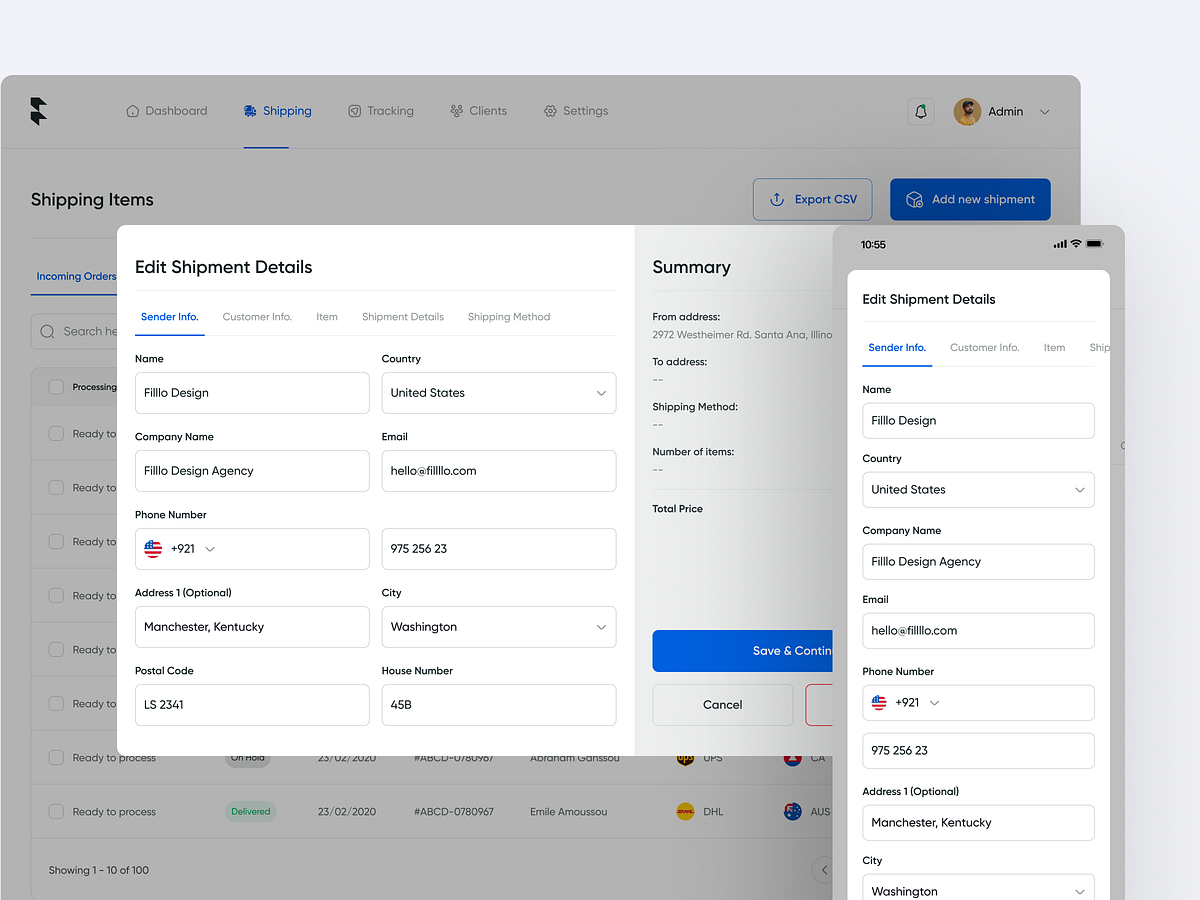1200x900 pixels.
Task: Select the Tracking navigation icon
Action: coord(353,111)
